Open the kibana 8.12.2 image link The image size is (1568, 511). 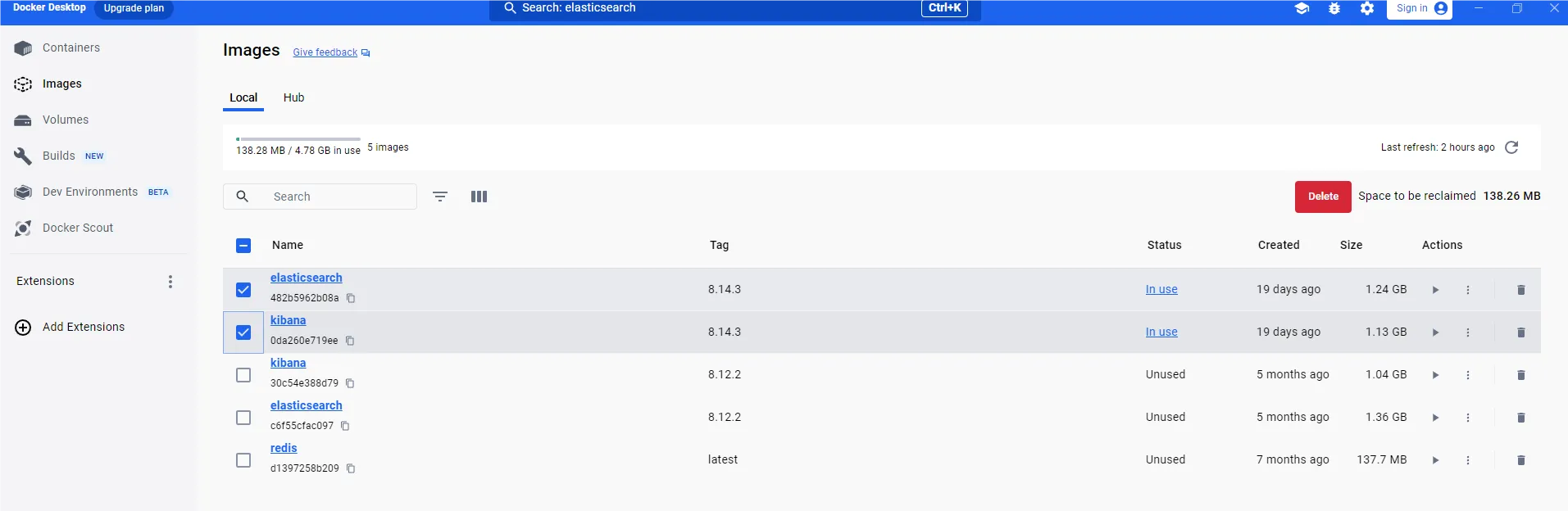(288, 363)
